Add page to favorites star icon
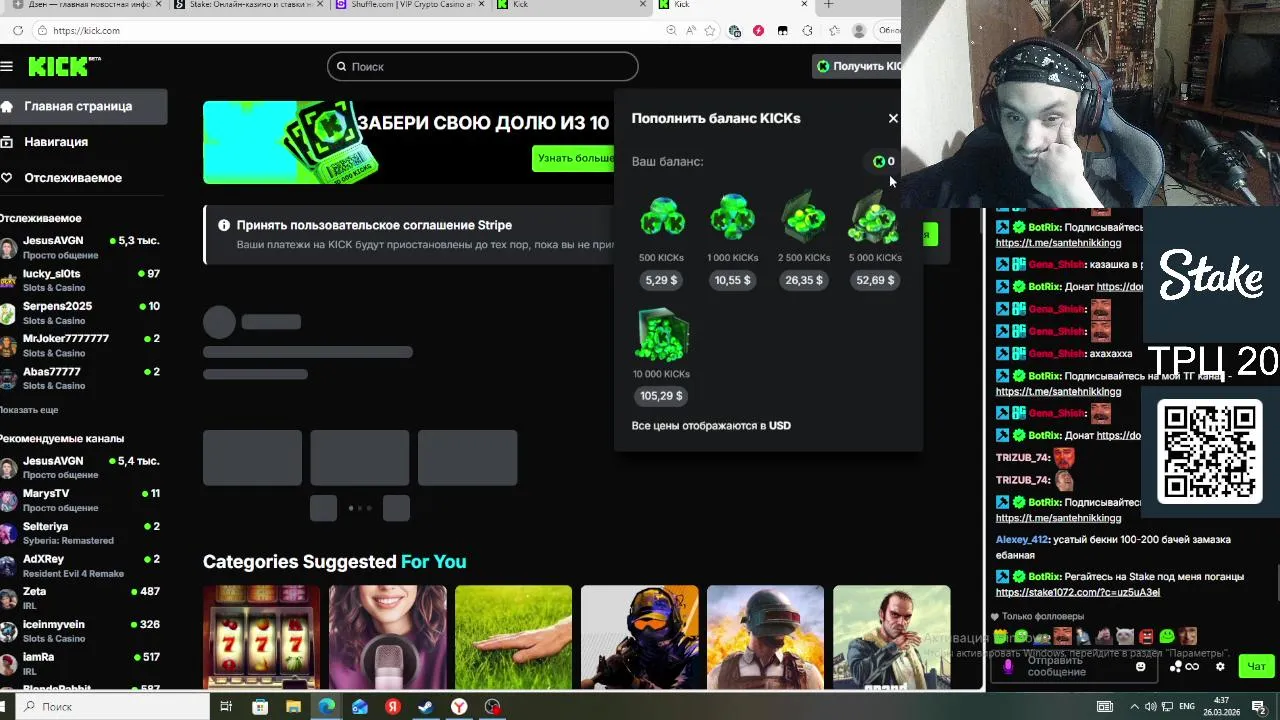1280x720 pixels. tap(710, 31)
